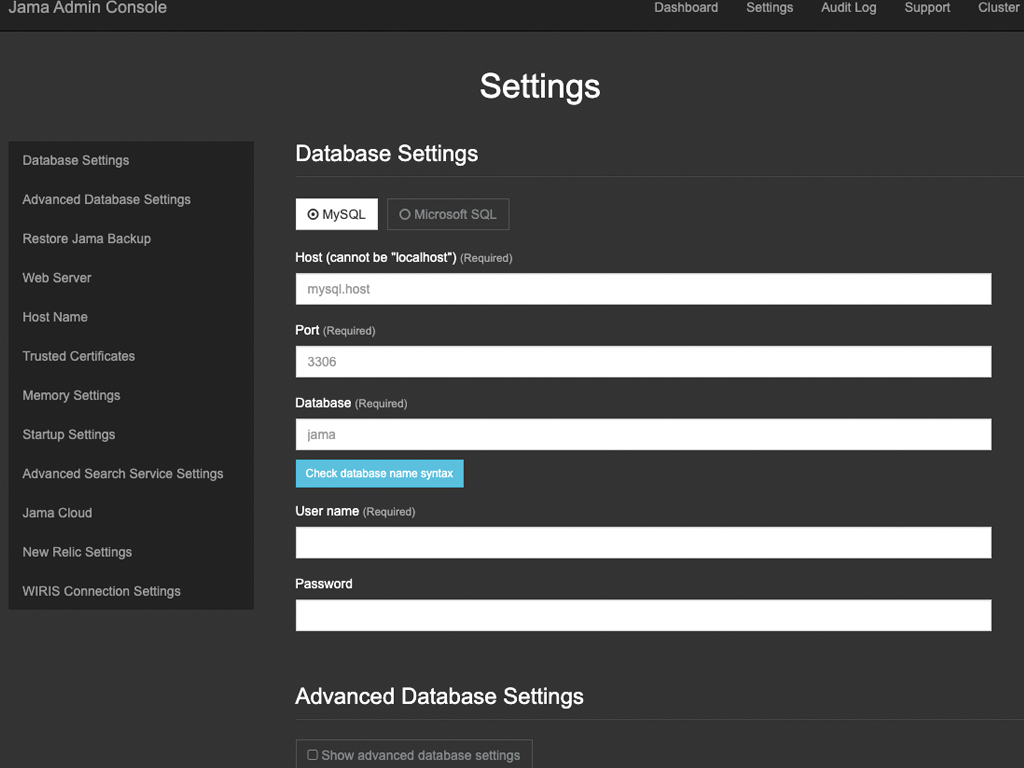Open Restore Jama Backup in sidebar

click(x=87, y=238)
